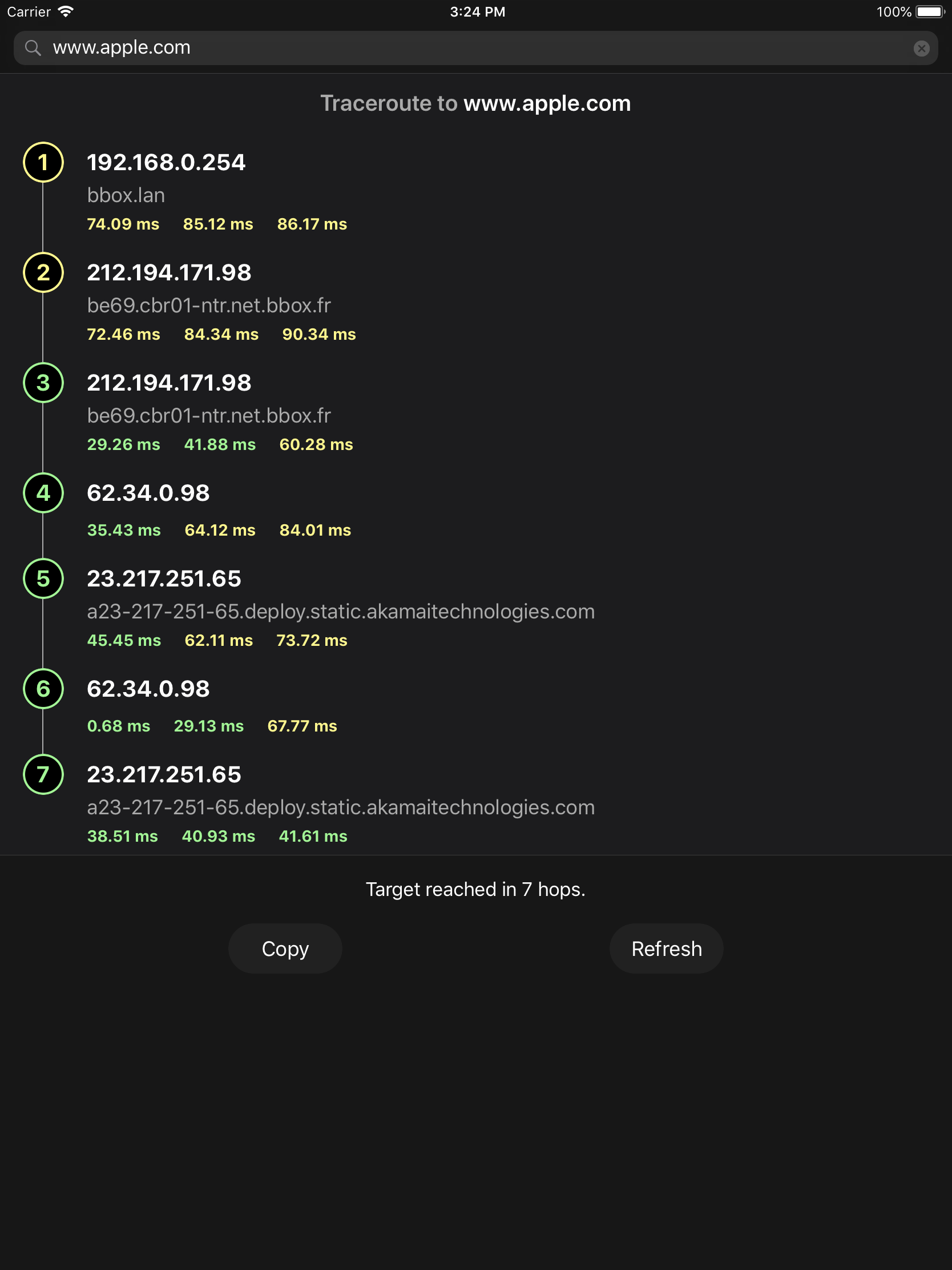Click the 'Target reached in 7 hops' message
Viewport: 952px width, 1270px height.
point(477,889)
